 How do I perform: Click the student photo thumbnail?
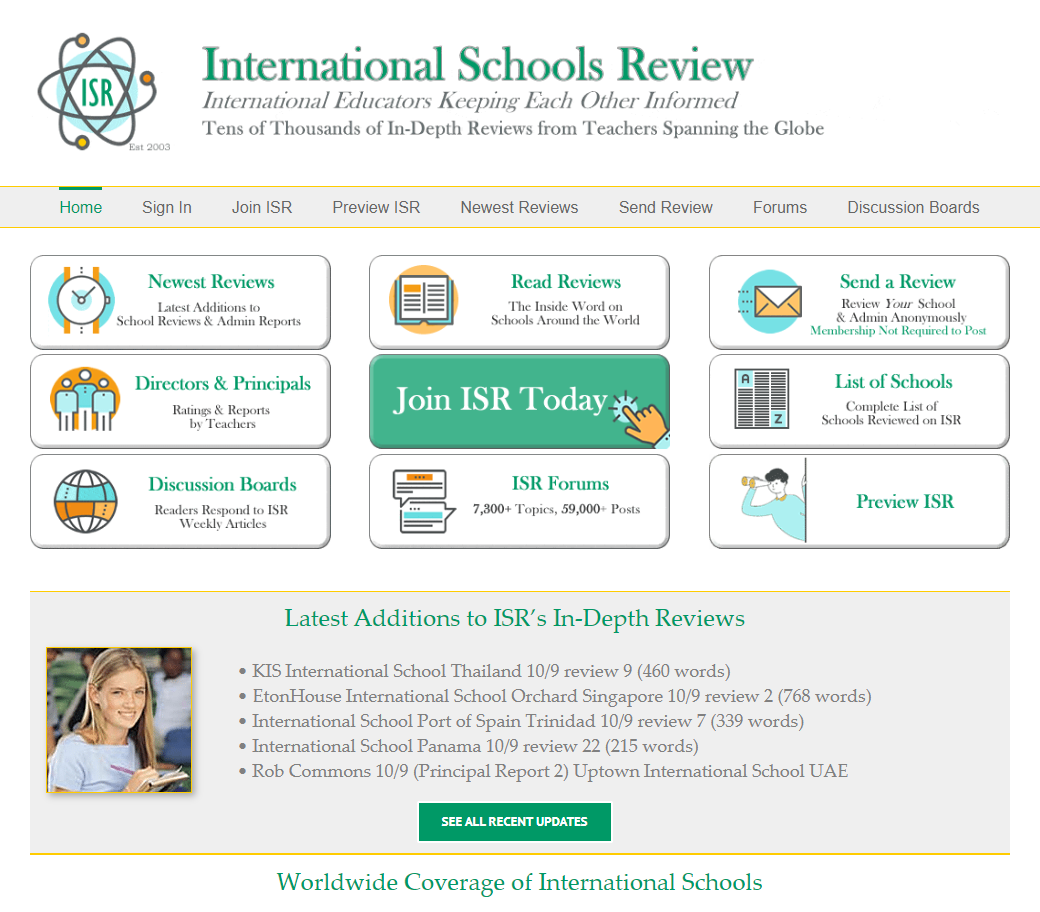119,720
